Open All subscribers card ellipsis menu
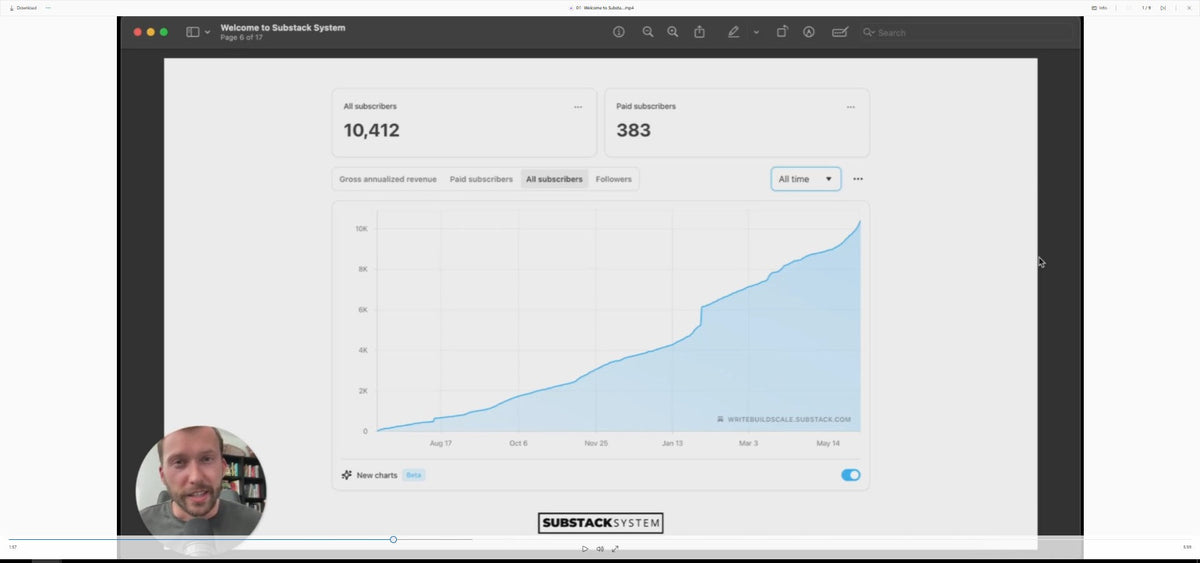The image size is (1200, 563). [578, 107]
